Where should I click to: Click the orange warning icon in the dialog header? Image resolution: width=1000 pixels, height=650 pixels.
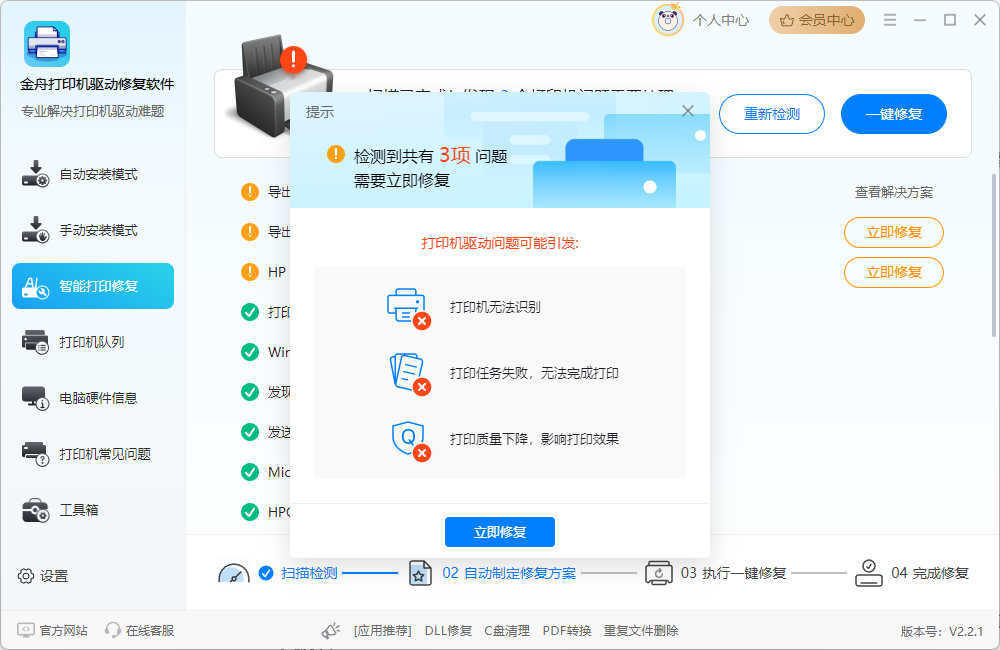click(335, 154)
